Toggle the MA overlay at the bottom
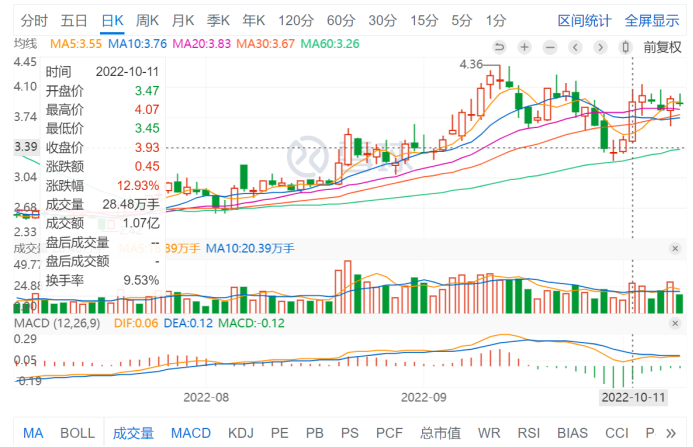693x447 pixels. (33, 433)
